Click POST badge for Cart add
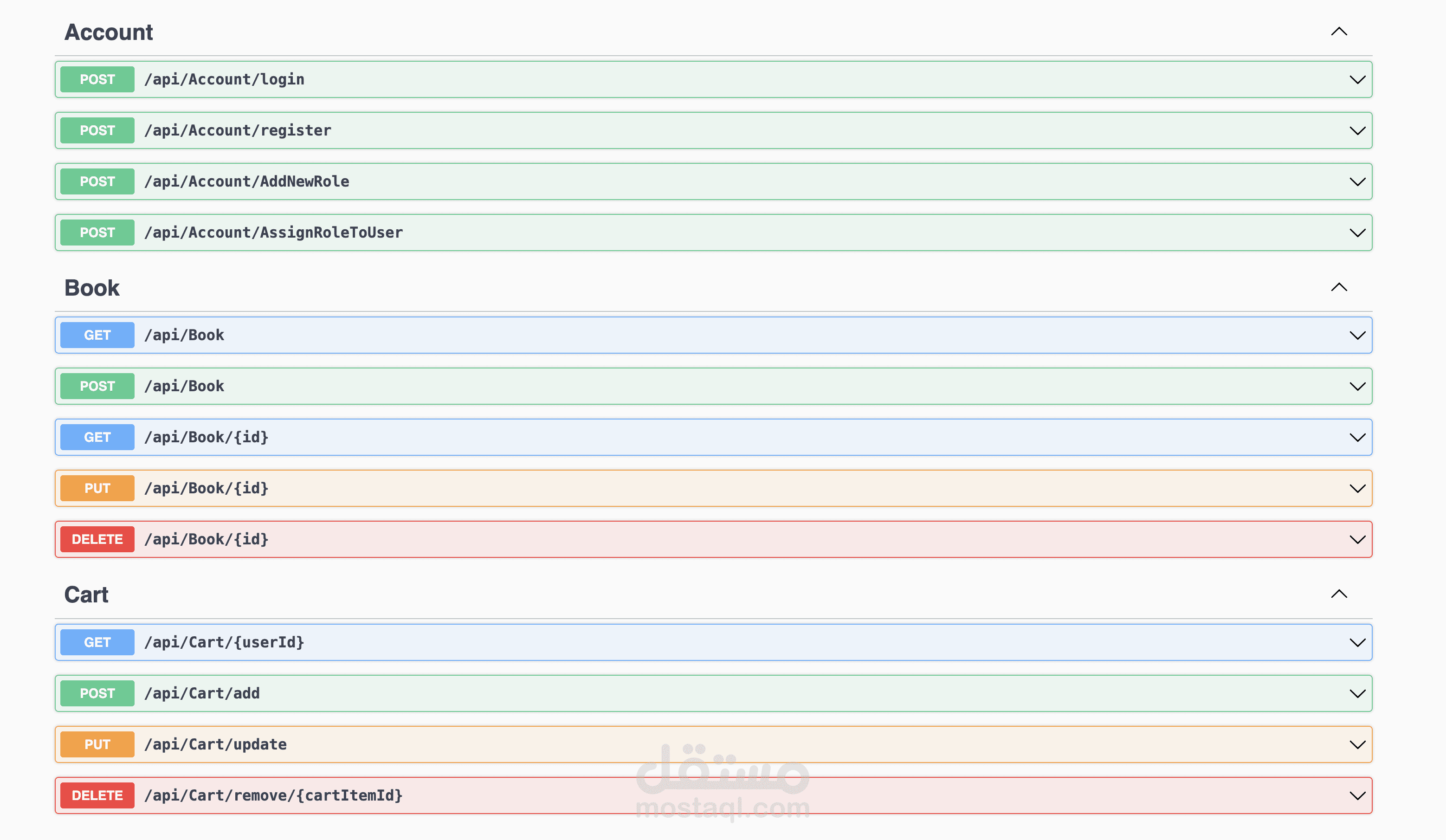This screenshot has width=1446, height=840. click(97, 693)
